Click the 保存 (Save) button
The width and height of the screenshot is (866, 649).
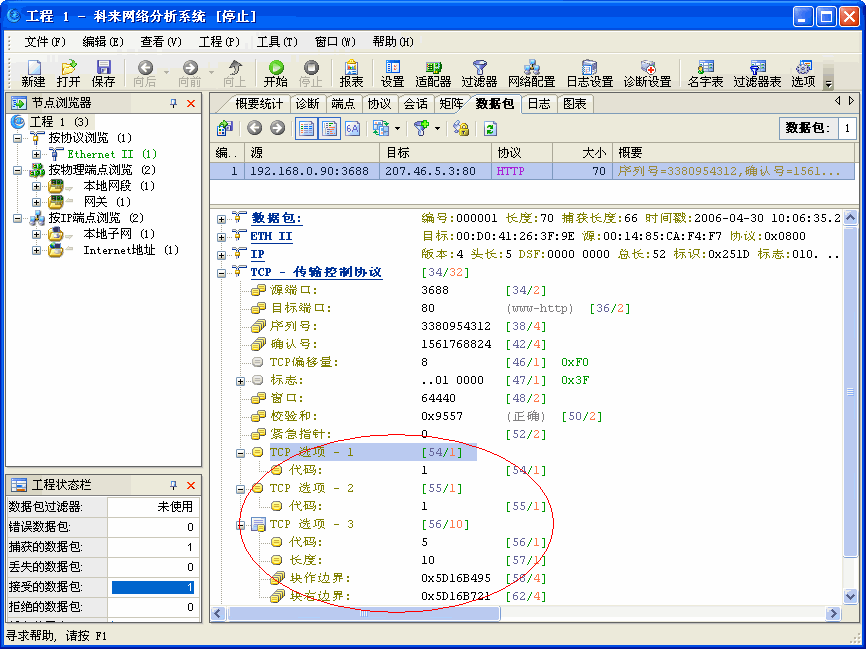106,70
